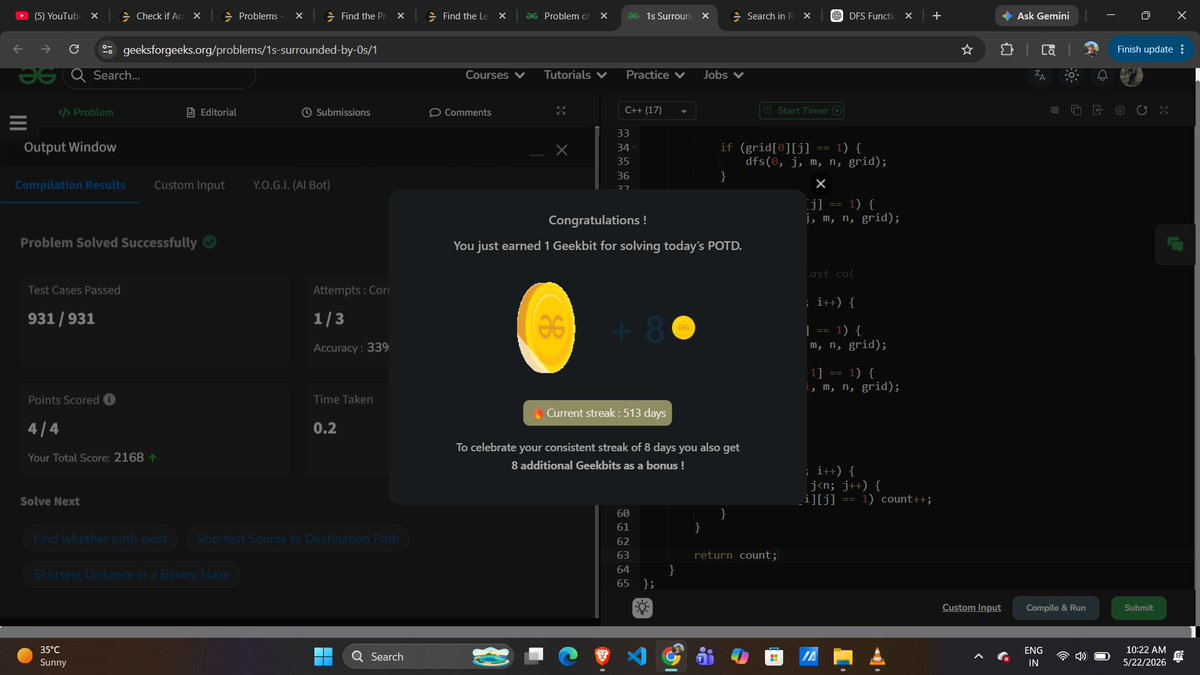The image size is (1200, 675).
Task: Open the browser extensions puzzle icon
Action: (x=1006, y=49)
